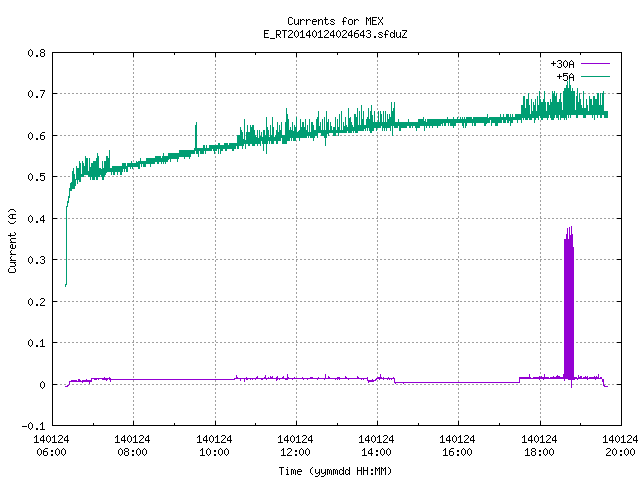Click the 0.8 y-axis tick label

click(36, 53)
